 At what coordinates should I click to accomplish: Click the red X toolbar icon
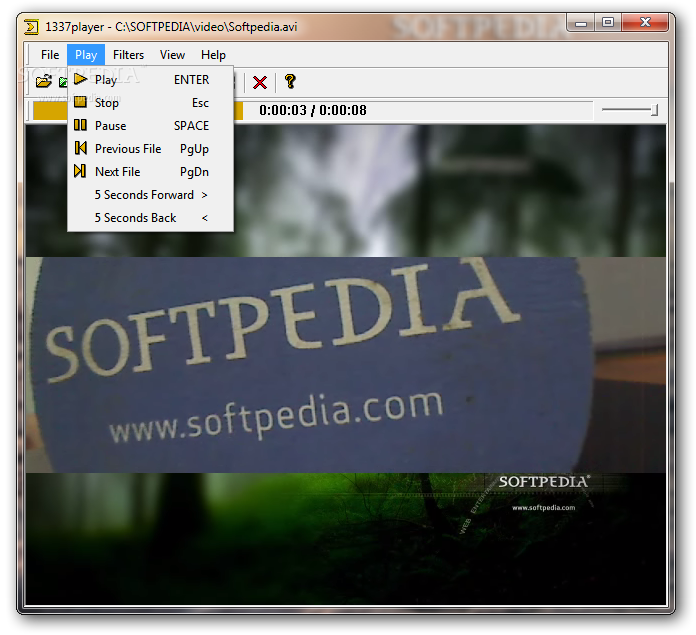(x=260, y=82)
